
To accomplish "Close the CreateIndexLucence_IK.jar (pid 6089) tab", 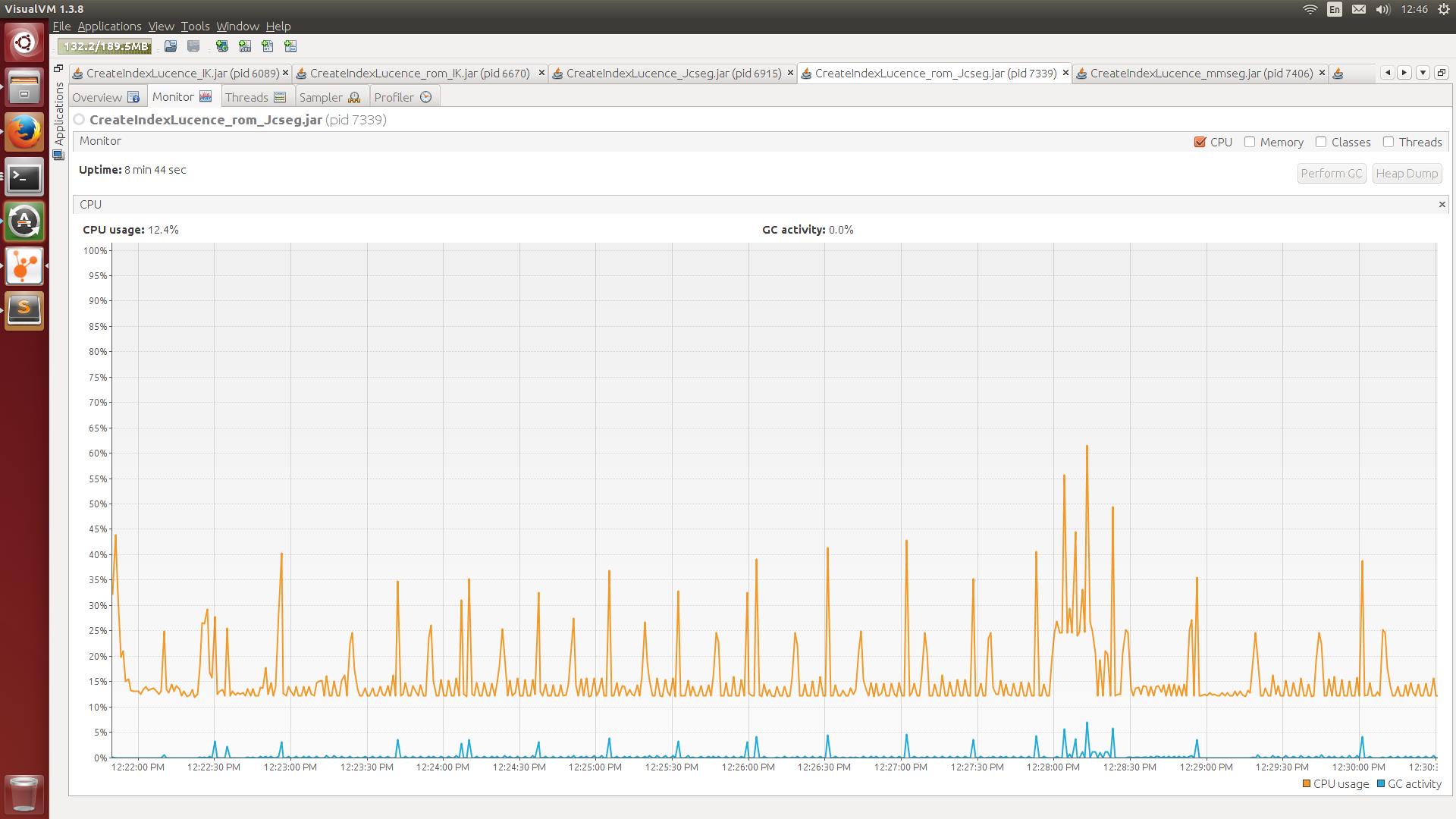I will (285, 73).
